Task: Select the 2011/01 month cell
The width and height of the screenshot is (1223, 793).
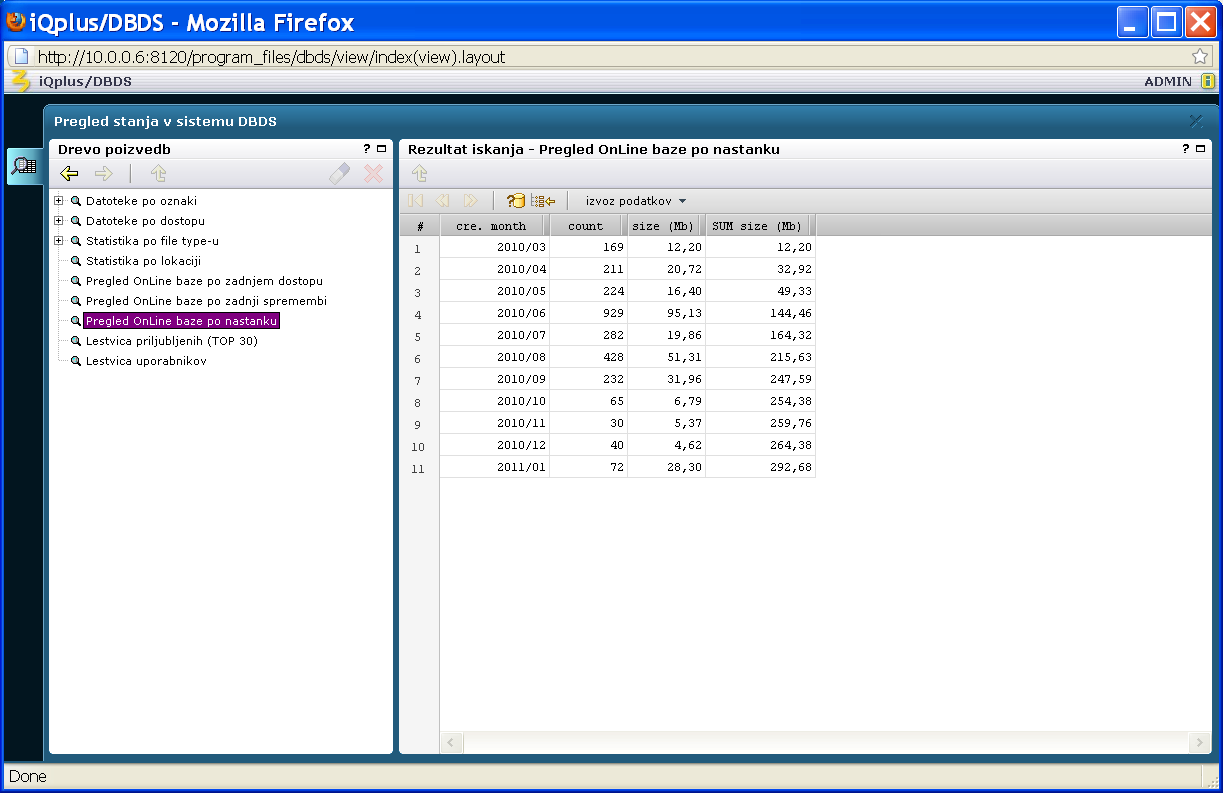Action: click(494, 467)
